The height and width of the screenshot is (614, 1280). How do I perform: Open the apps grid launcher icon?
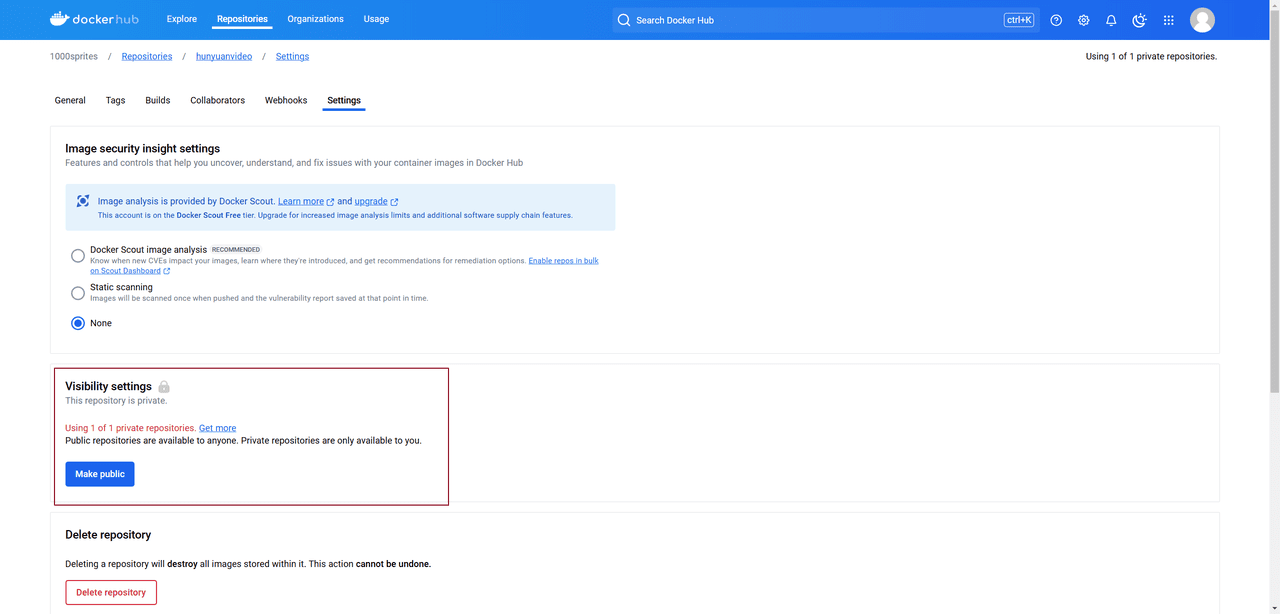coord(1168,20)
